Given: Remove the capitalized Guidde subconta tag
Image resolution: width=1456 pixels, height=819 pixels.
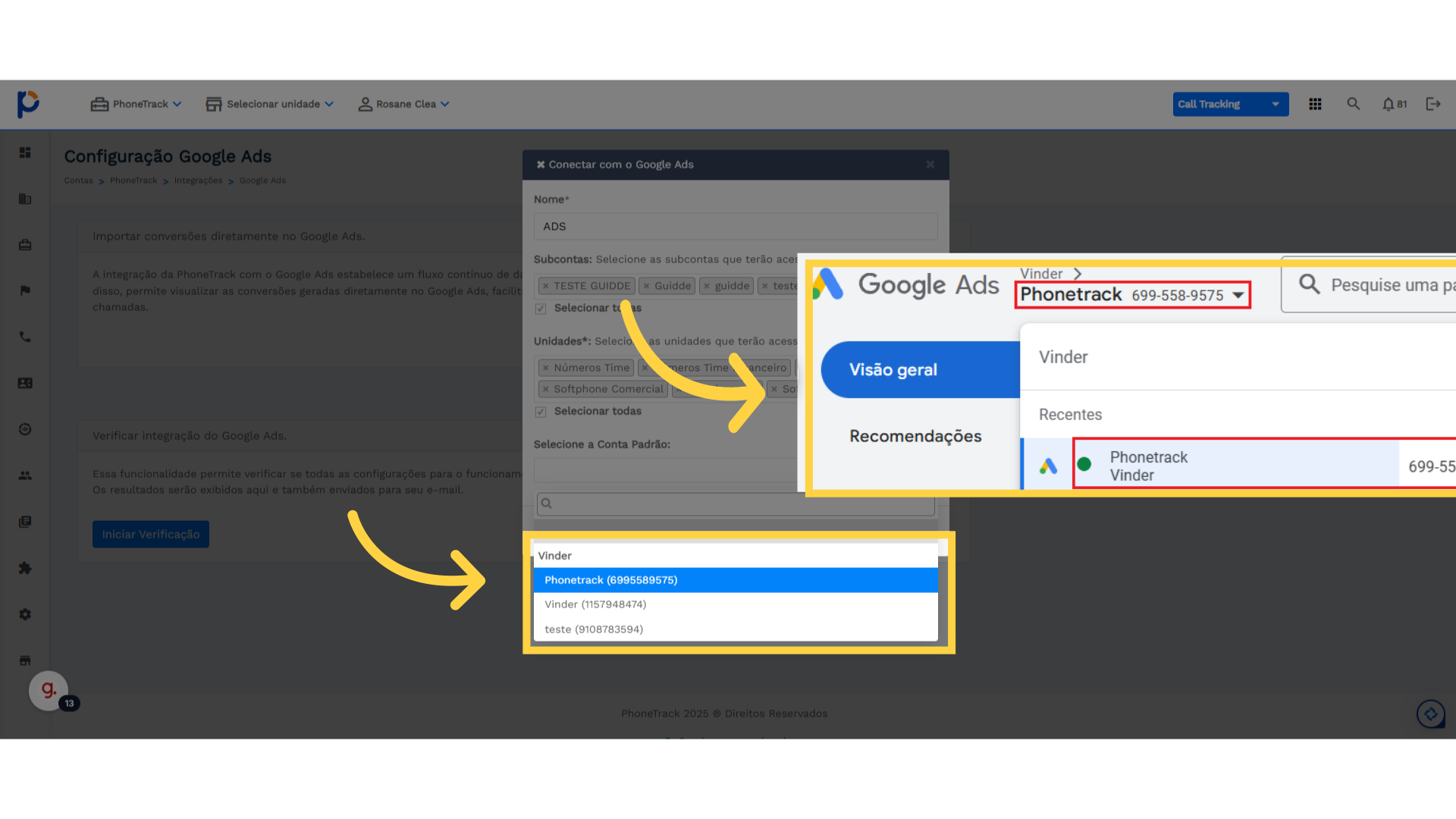Looking at the screenshot, I should 646,286.
